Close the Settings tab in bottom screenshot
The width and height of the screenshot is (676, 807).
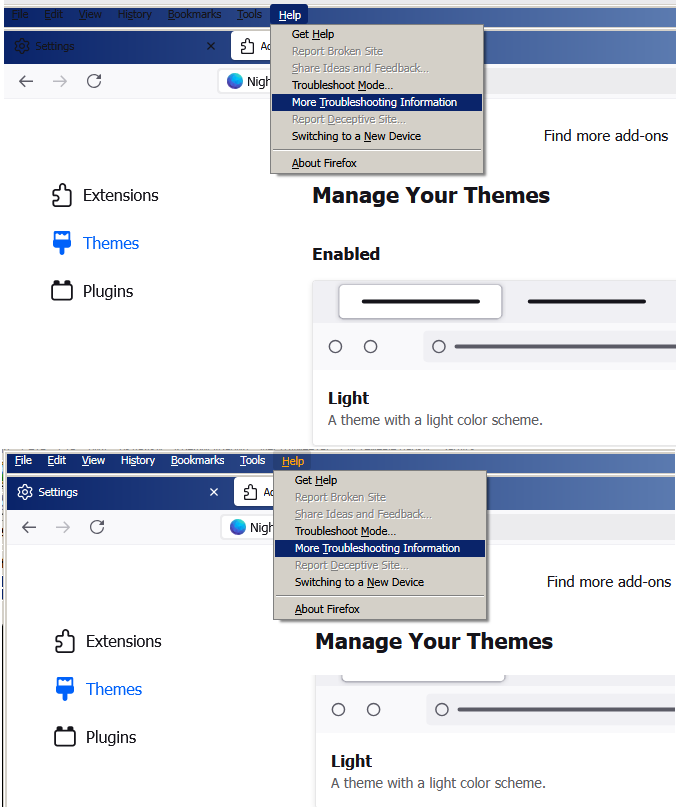click(x=214, y=492)
